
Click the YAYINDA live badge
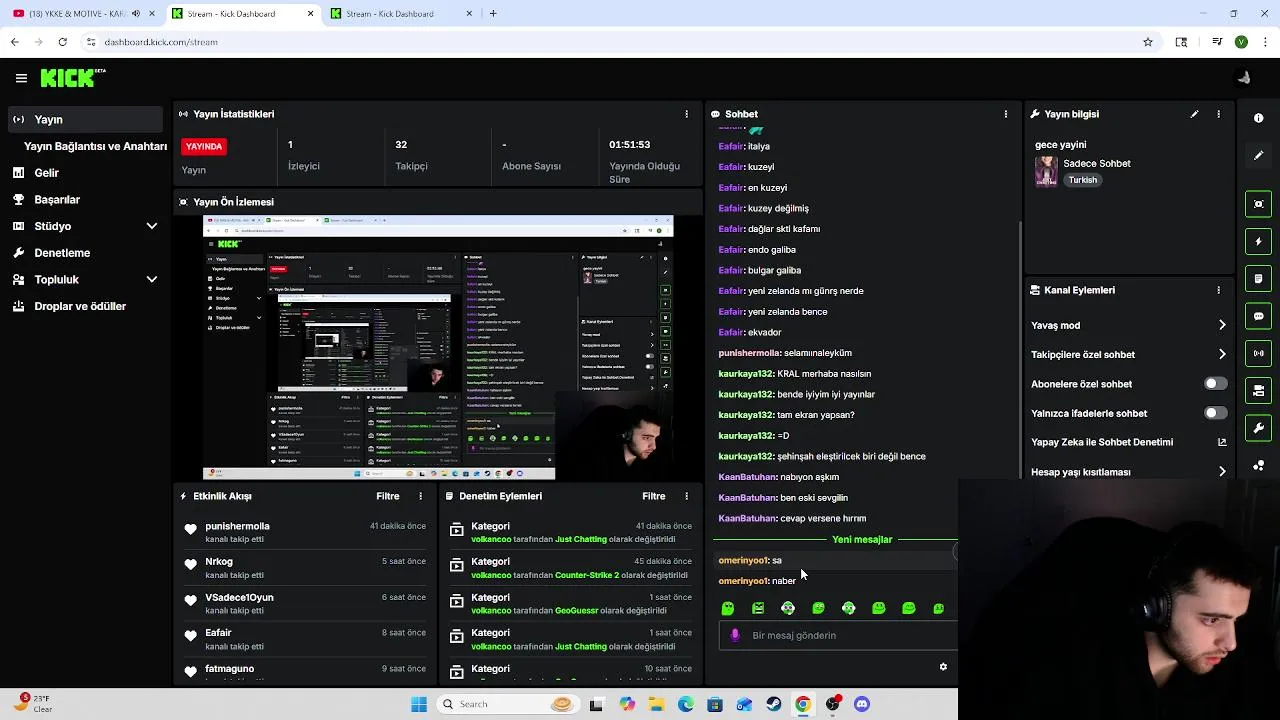tap(204, 146)
